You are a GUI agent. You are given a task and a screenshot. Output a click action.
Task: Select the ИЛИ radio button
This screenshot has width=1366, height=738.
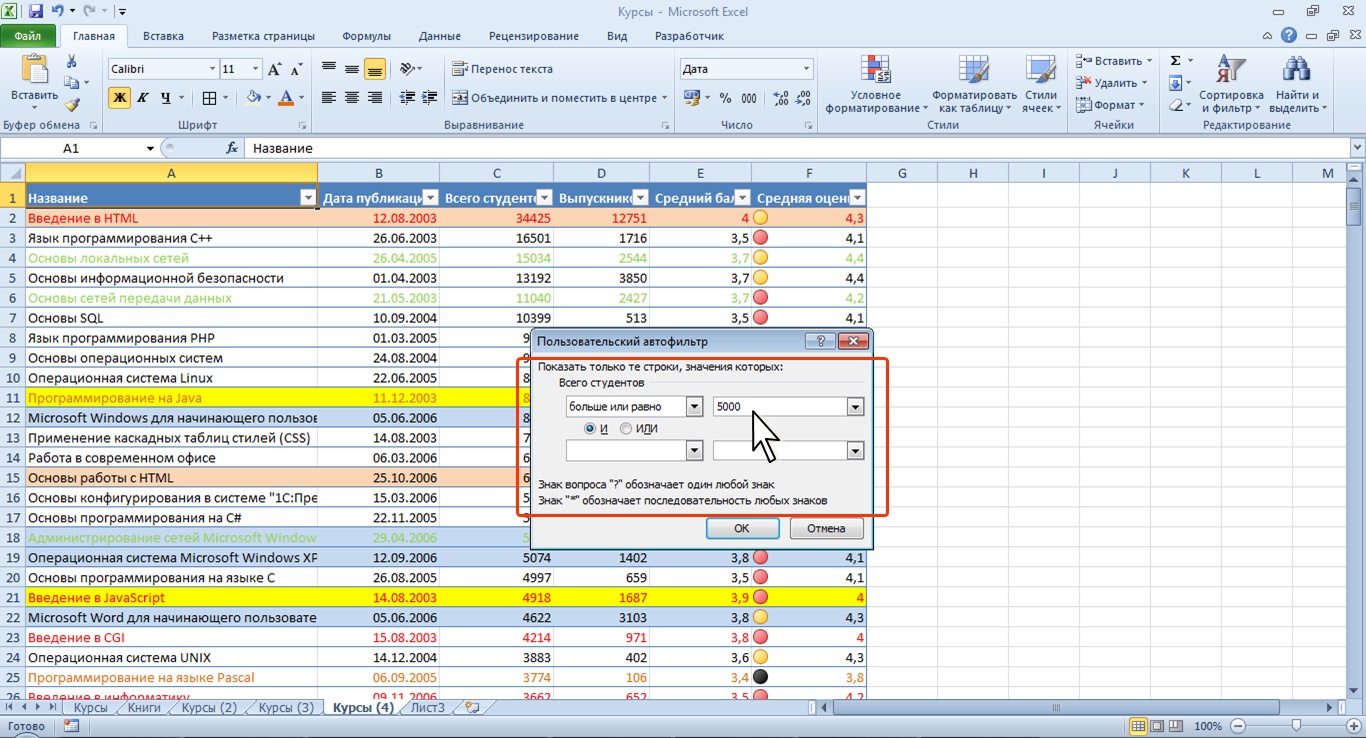[x=626, y=429]
